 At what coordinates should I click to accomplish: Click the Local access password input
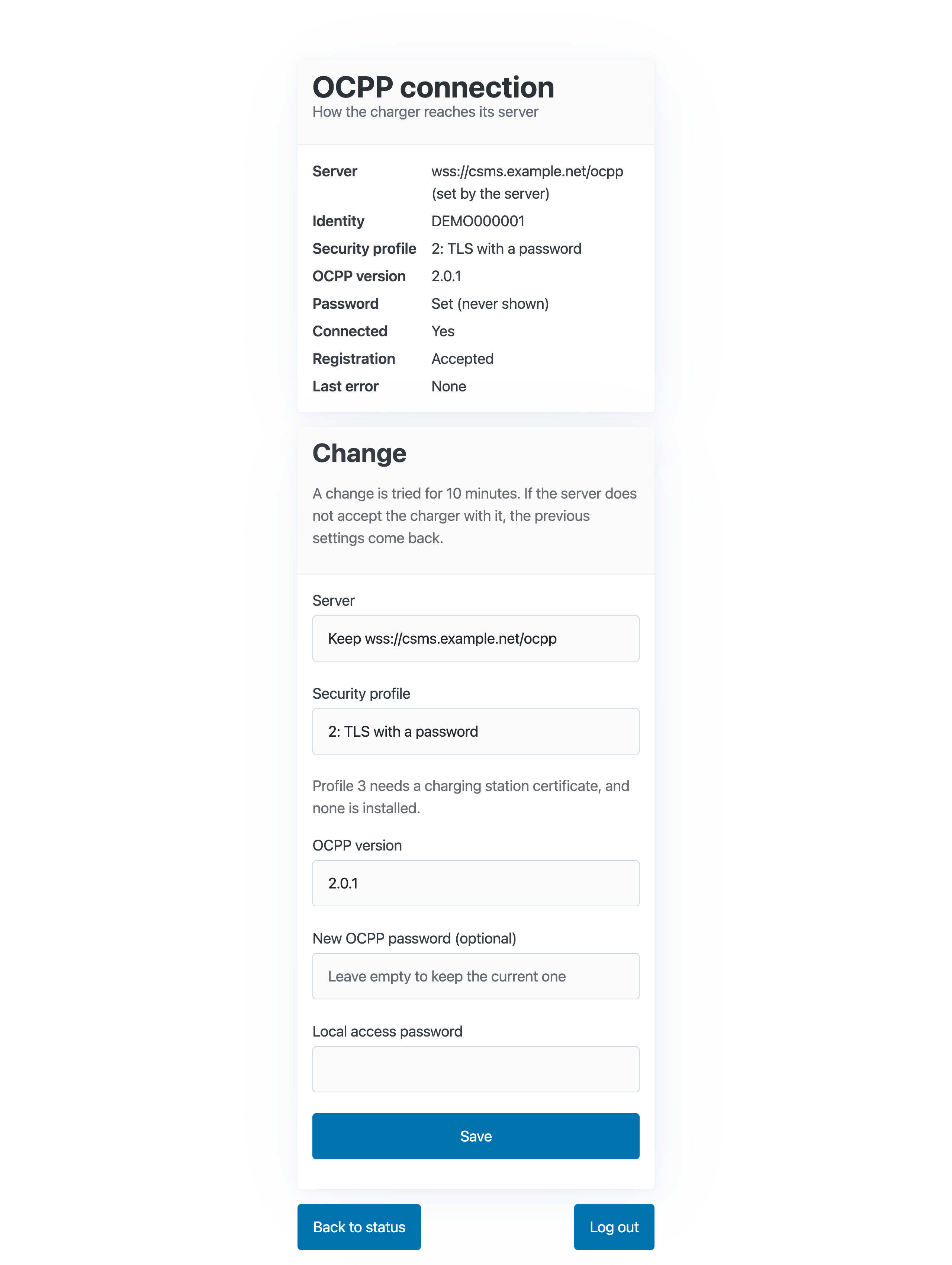point(475,1069)
